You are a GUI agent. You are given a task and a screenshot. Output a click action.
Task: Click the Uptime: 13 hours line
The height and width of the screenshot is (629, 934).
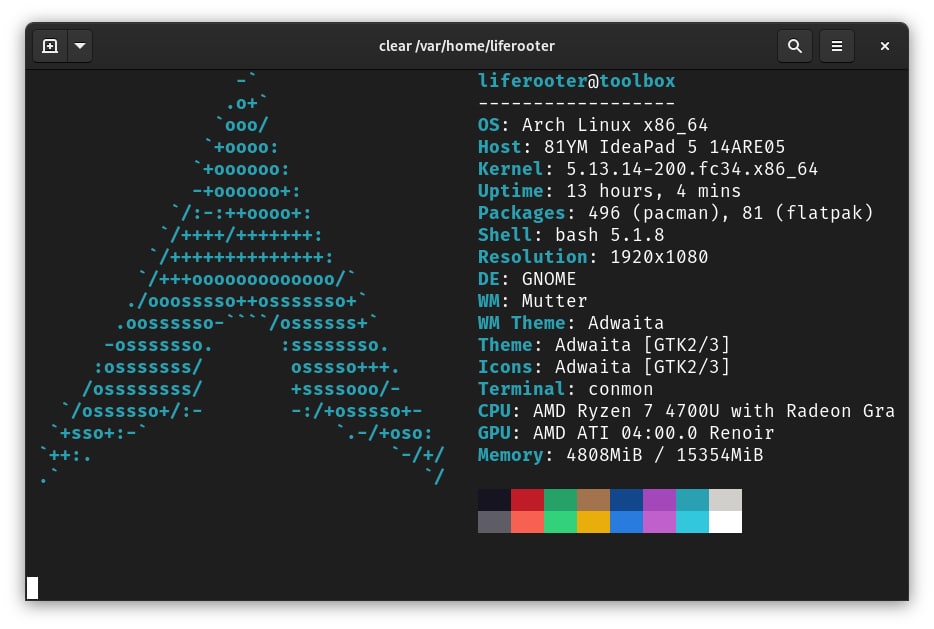609,191
